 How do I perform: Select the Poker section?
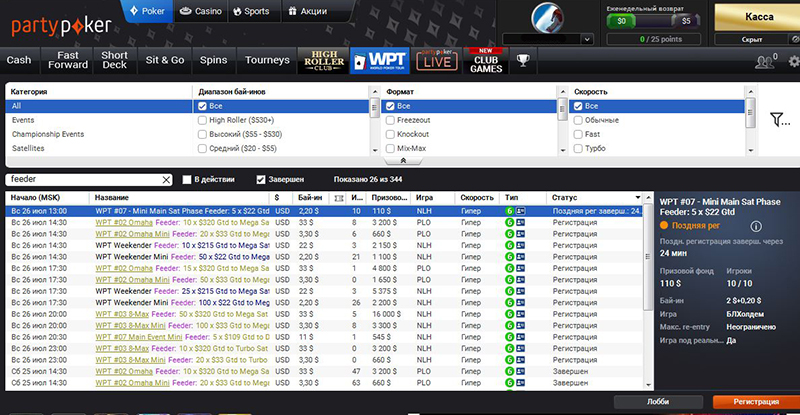click(x=147, y=11)
